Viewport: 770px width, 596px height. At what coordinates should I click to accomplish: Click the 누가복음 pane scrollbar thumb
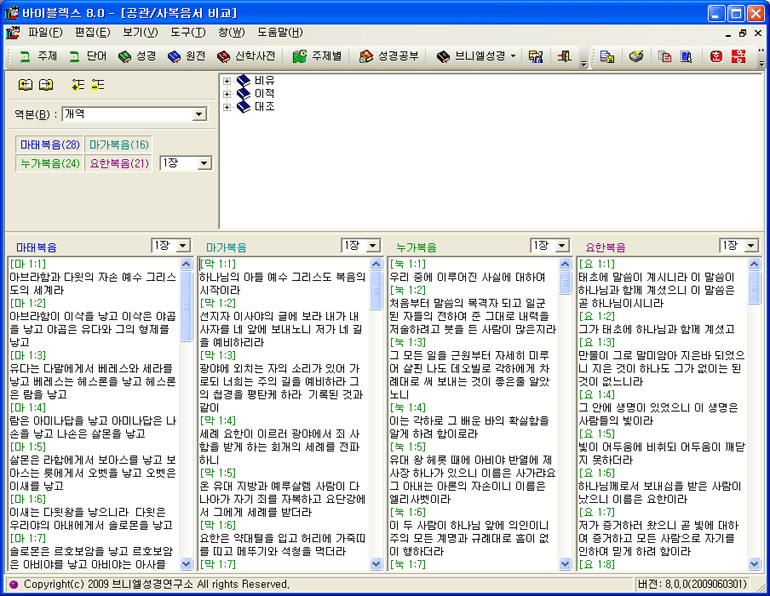(565, 283)
